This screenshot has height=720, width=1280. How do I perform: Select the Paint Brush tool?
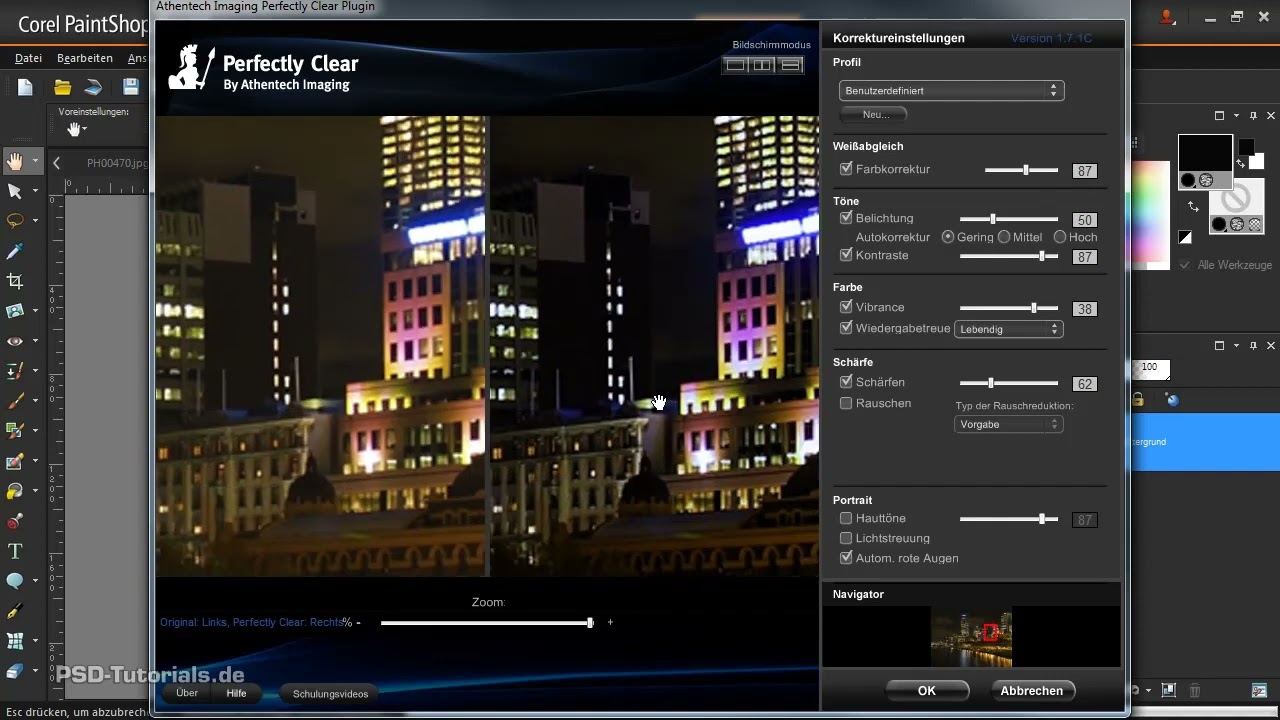click(15, 401)
